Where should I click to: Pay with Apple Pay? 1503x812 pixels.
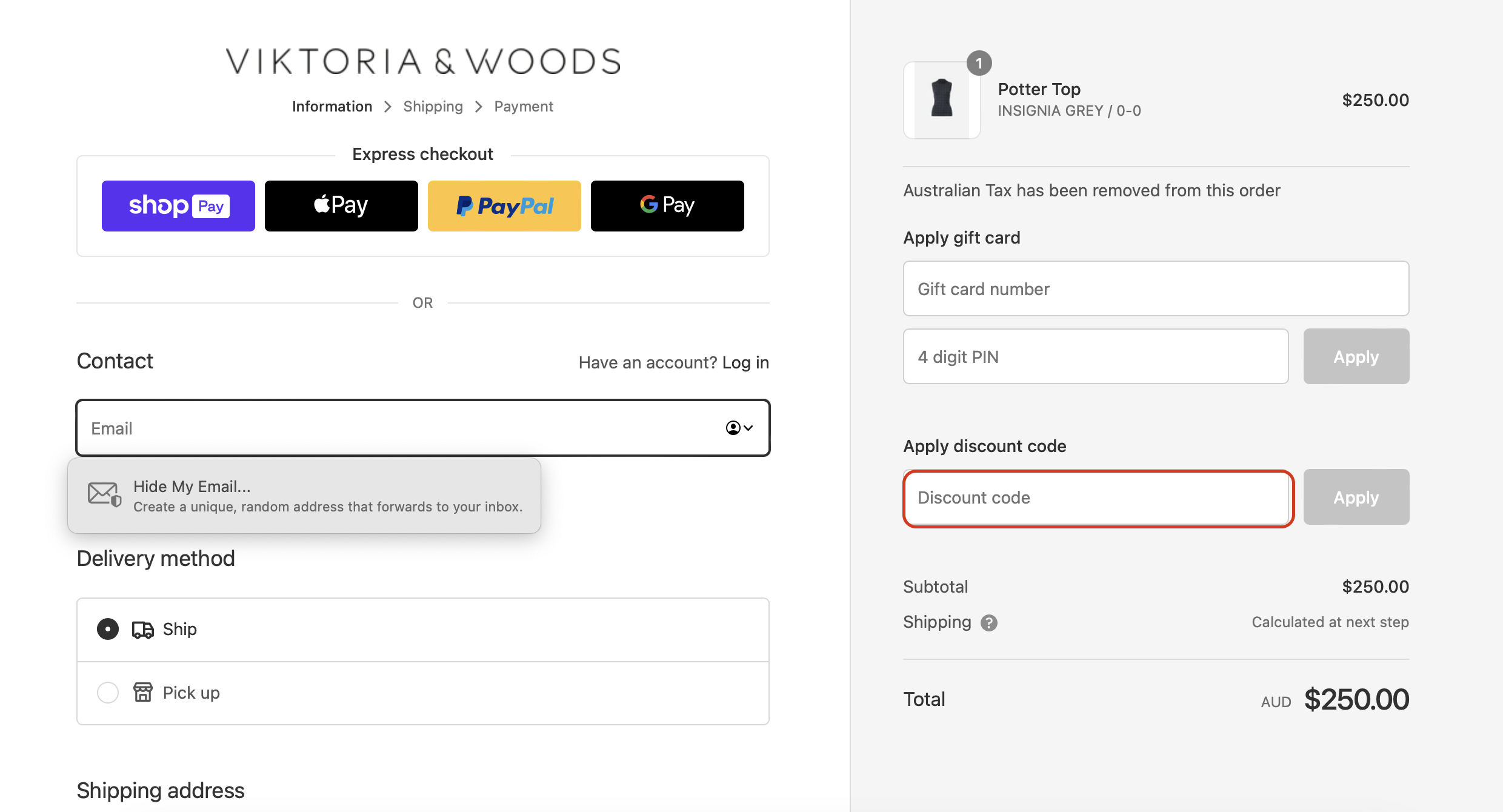pyautogui.click(x=341, y=205)
